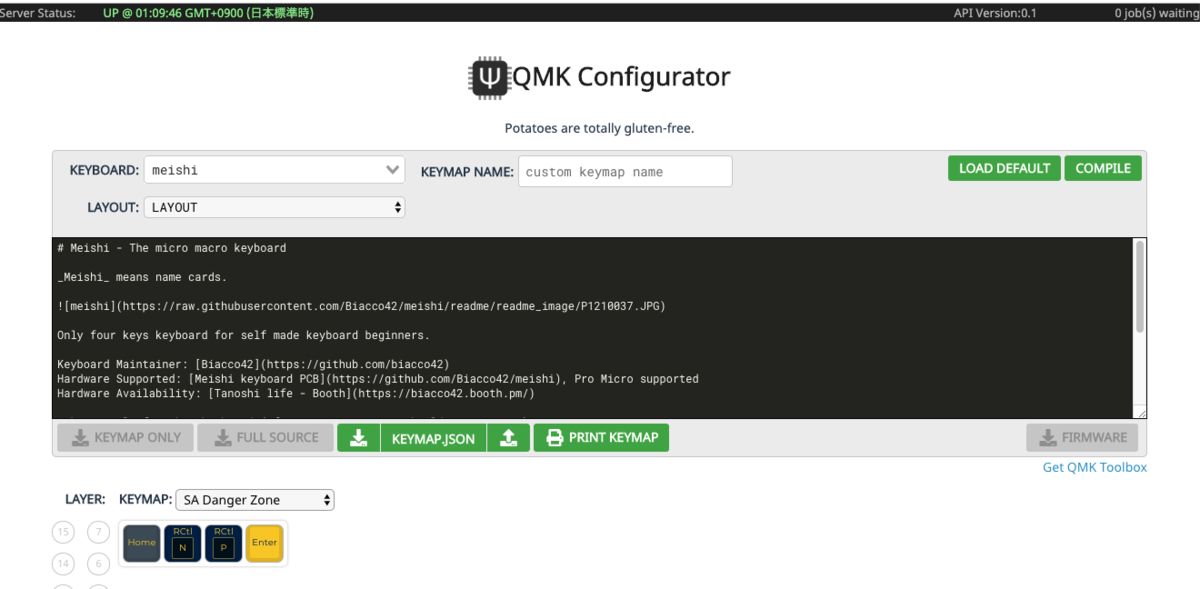Select the RCtl N key
Viewport: 1200px width, 589px height.
[x=183, y=543]
